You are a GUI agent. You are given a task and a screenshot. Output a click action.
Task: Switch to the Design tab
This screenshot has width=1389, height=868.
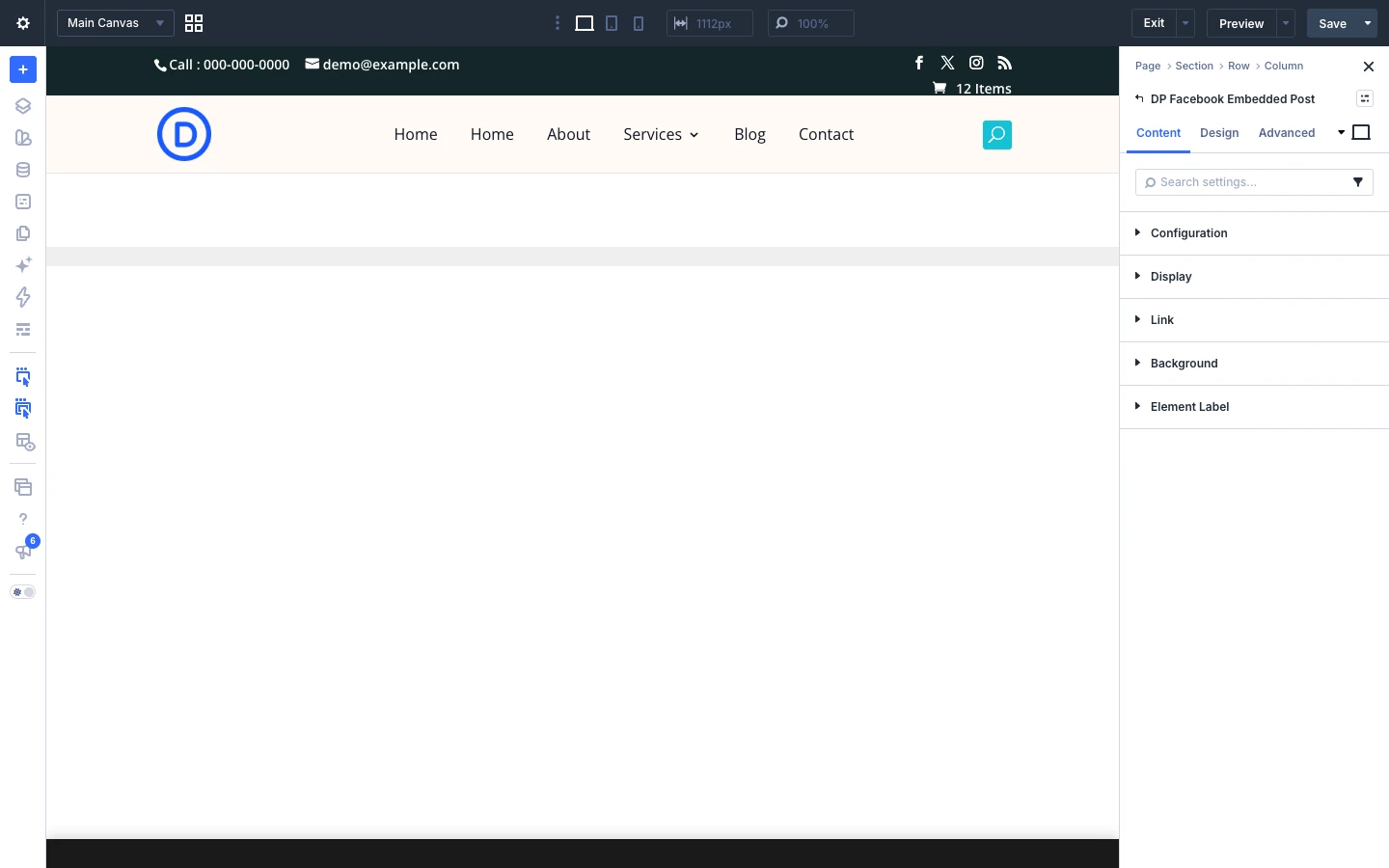point(1219,133)
